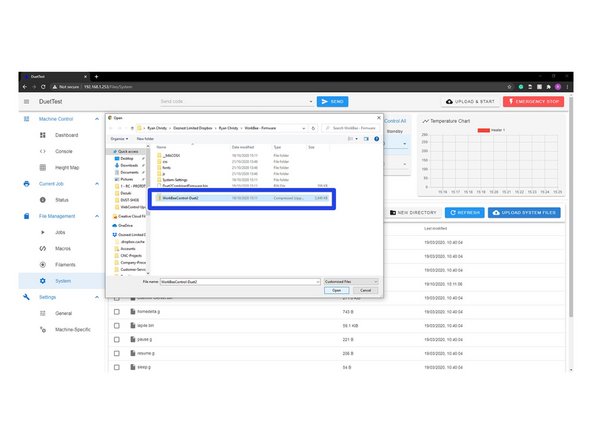Click the bookmark star in the address bar
Viewport: 592px width, 444px height.
pos(509,87)
